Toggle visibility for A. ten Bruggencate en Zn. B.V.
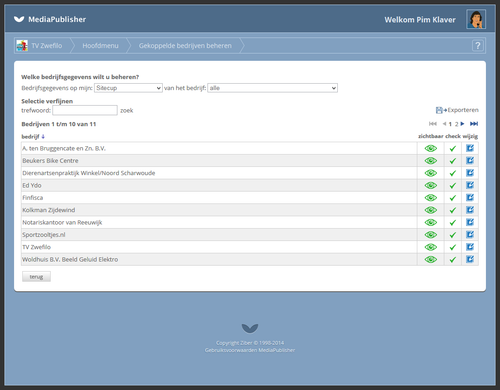500x390 pixels. [431, 148]
